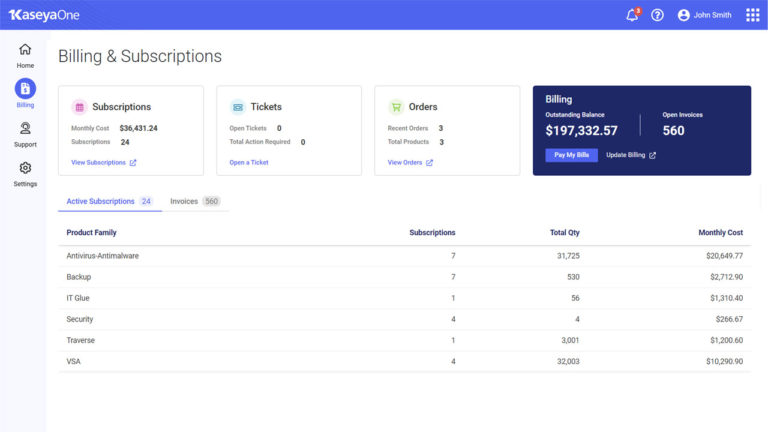Click the Total Qty column header

click(565, 233)
